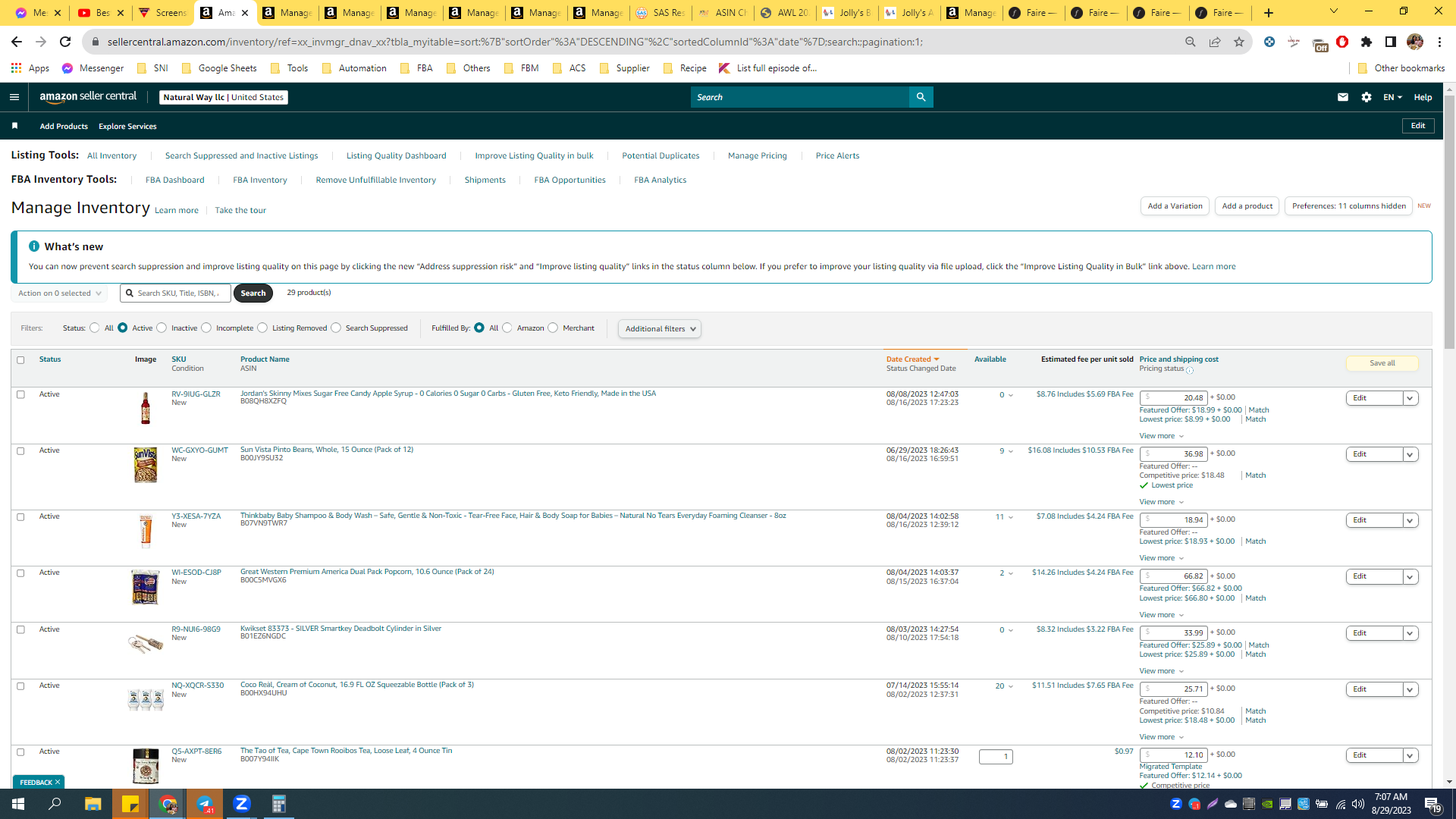Click the share icon in the address bar
This screenshot has width=1456, height=819.
1215,42
